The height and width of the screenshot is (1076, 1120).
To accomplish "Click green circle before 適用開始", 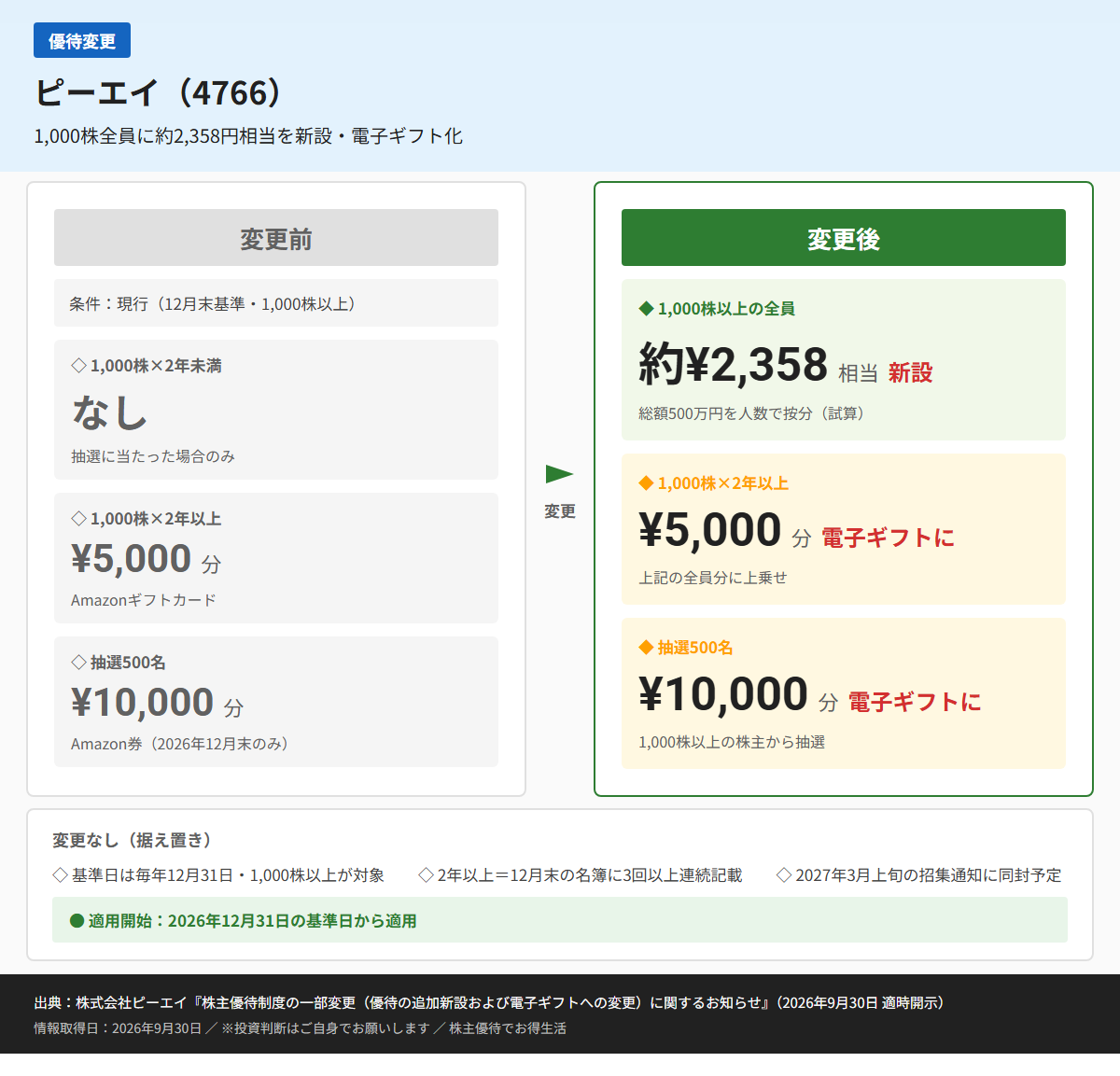I will (x=77, y=921).
